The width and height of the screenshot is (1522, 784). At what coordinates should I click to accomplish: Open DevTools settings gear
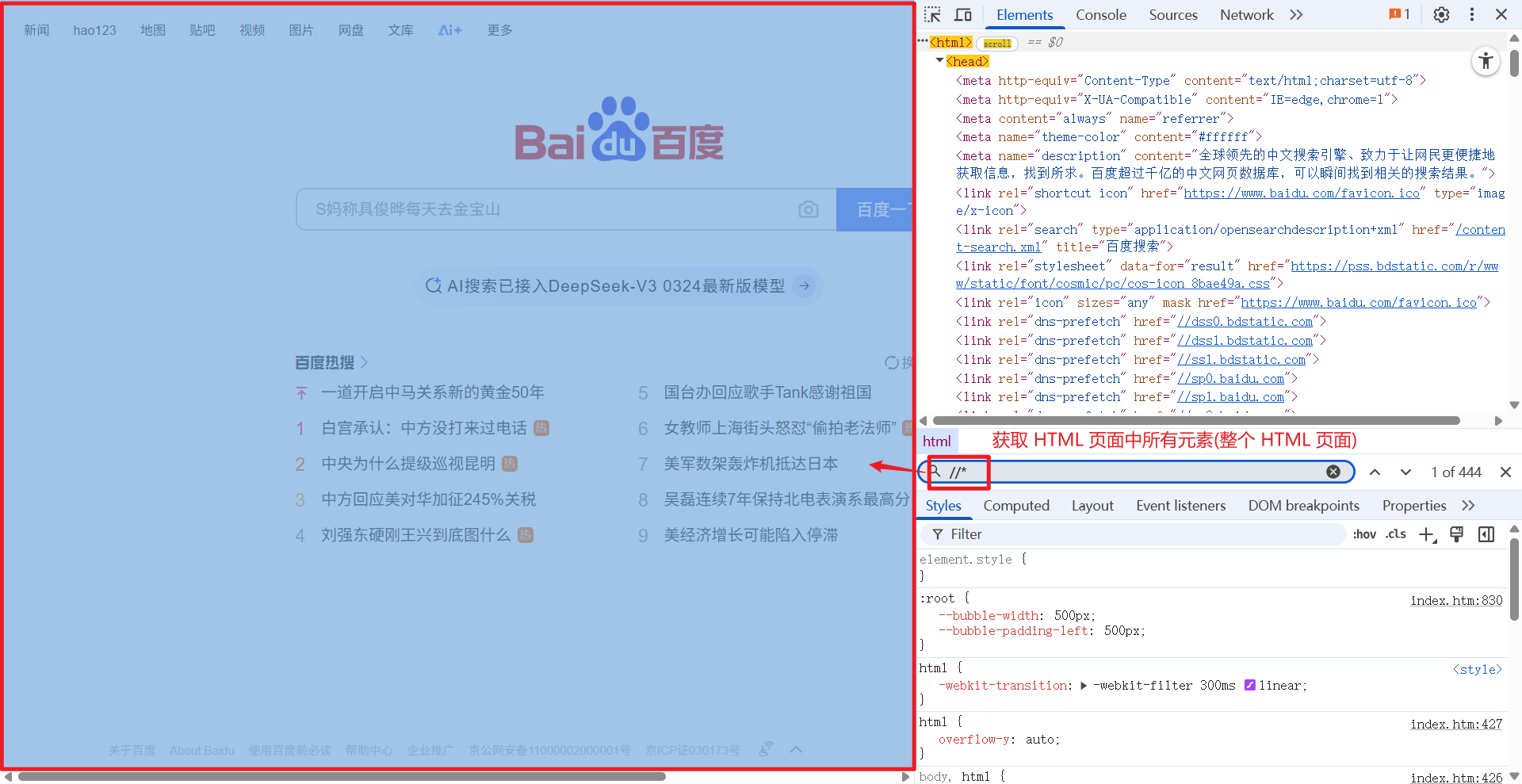click(x=1441, y=14)
